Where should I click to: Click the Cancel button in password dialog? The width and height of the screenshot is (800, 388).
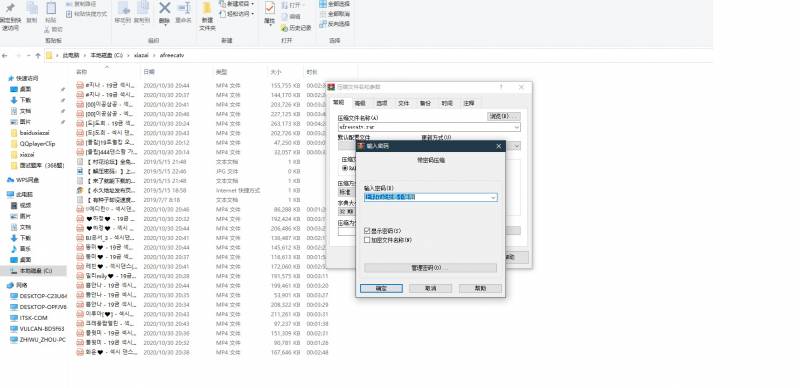431,288
